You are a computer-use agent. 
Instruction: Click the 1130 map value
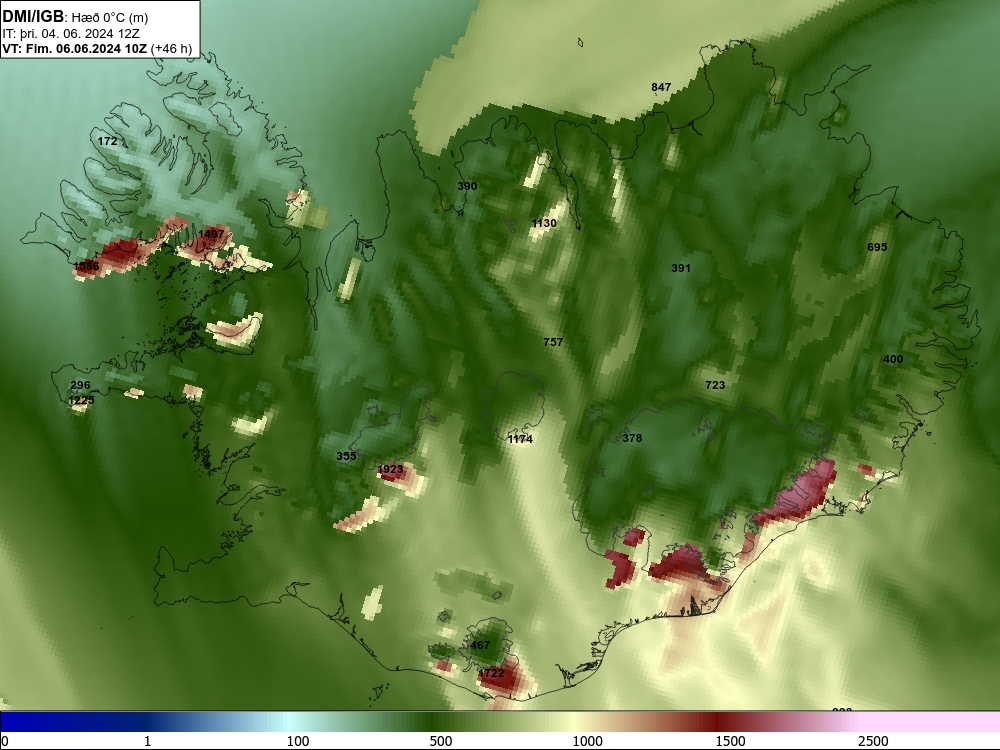click(544, 223)
